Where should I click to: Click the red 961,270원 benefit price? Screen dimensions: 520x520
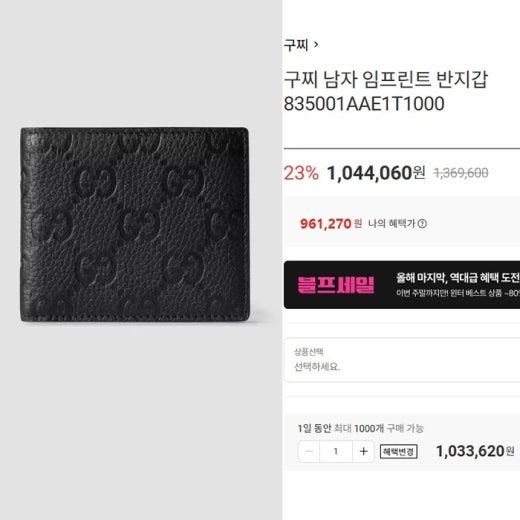pyautogui.click(x=331, y=224)
